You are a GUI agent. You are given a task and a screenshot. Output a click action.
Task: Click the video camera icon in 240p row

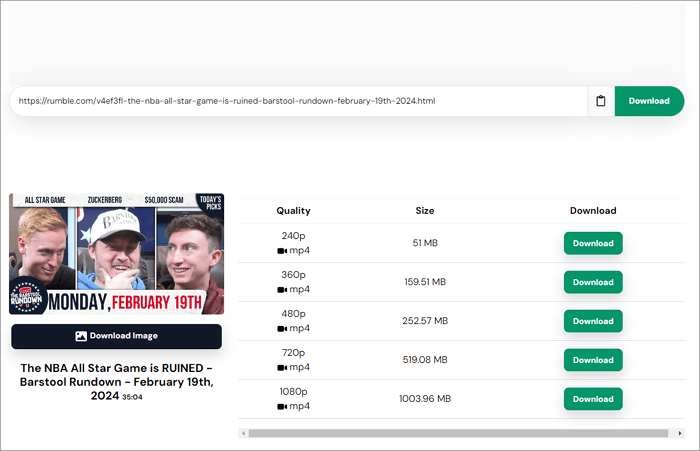282,251
